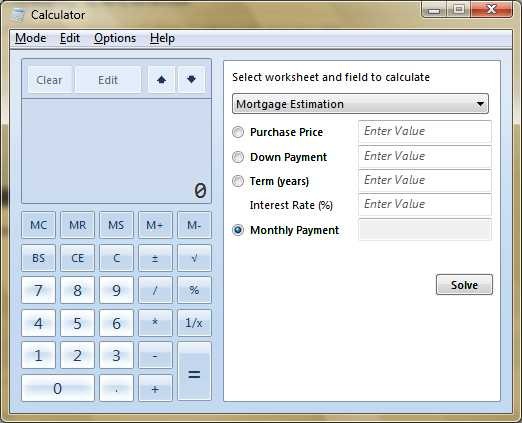Viewport: 522px width, 423px height.
Task: Click the Solve button
Action: tap(464, 285)
